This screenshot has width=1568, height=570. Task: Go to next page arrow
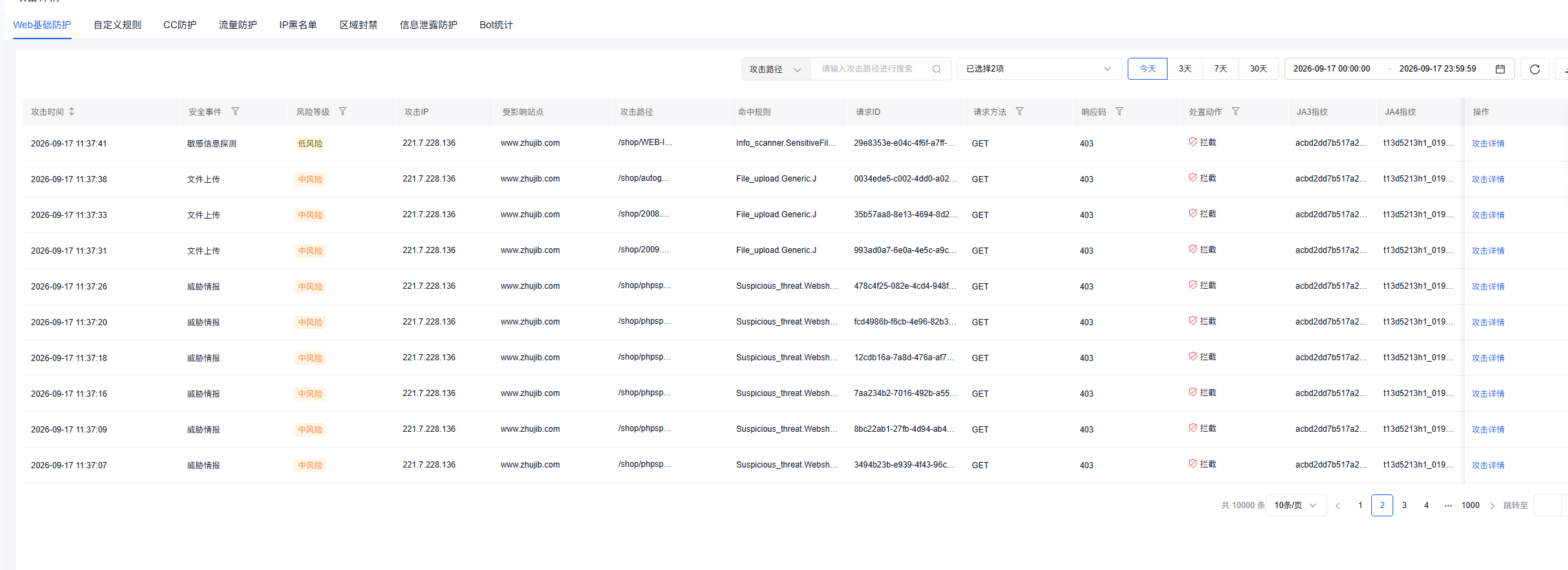[x=1492, y=505]
